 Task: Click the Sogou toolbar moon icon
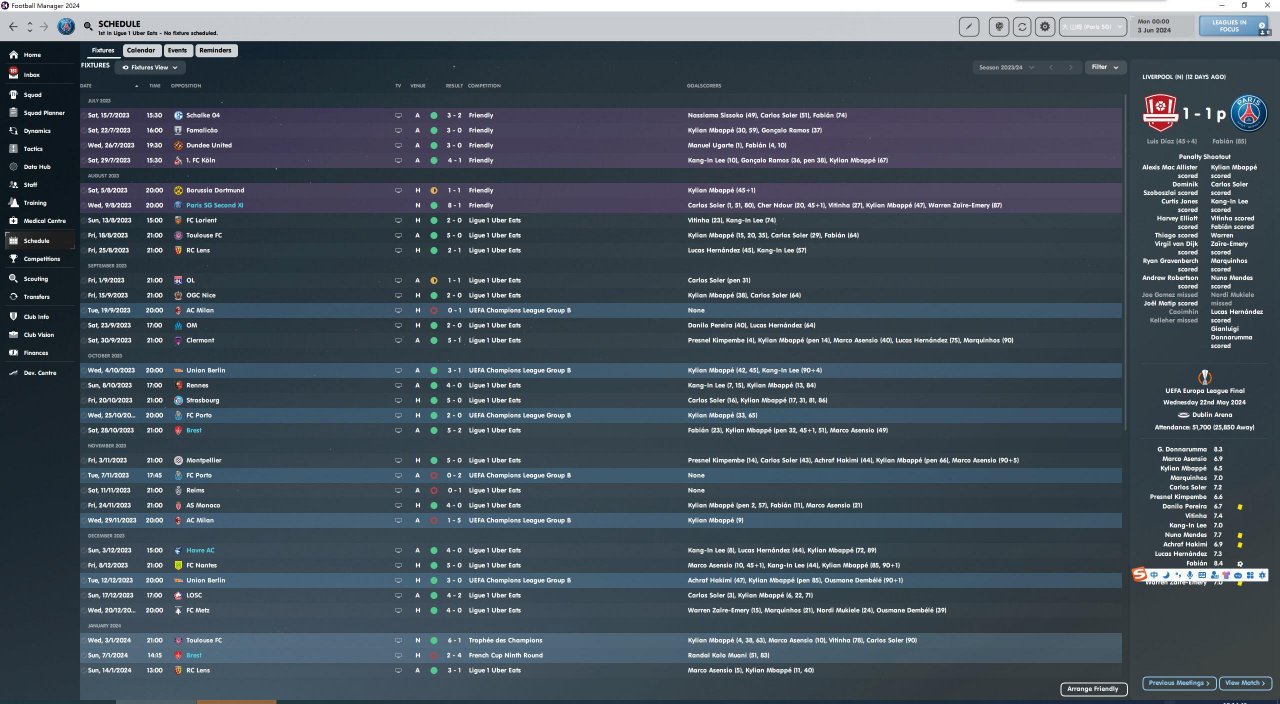[1167, 576]
